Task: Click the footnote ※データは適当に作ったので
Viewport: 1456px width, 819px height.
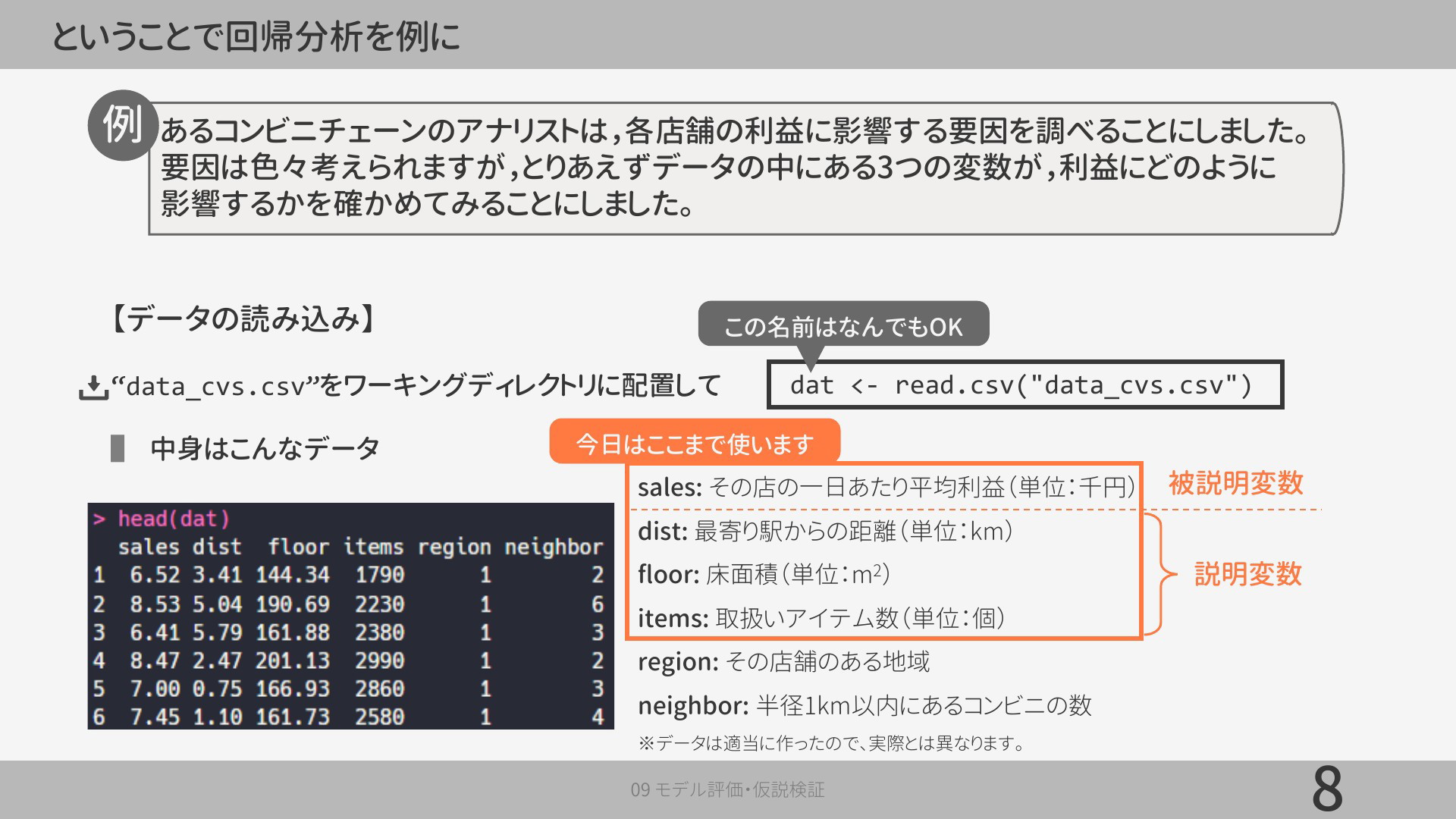Action: [x=832, y=743]
